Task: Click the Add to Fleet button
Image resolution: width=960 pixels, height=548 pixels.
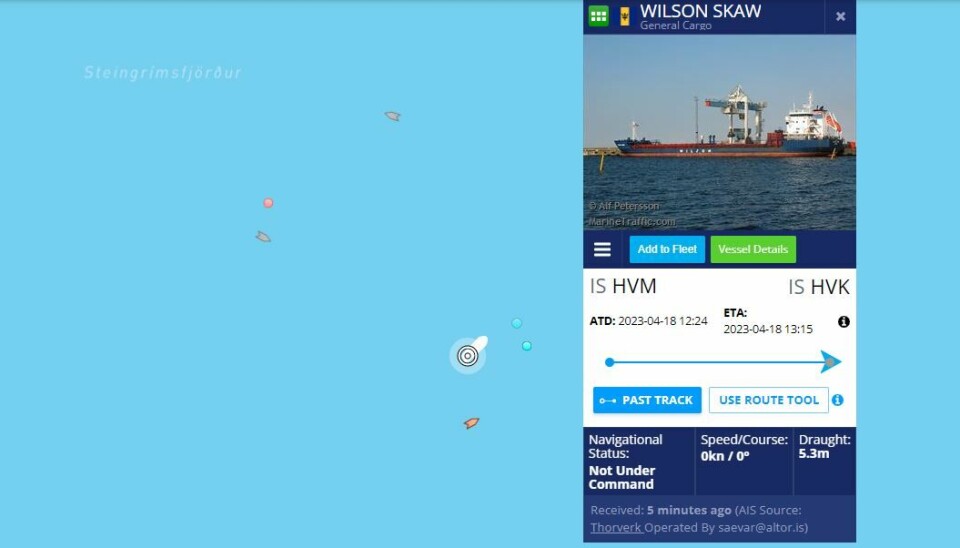Action: pos(667,249)
